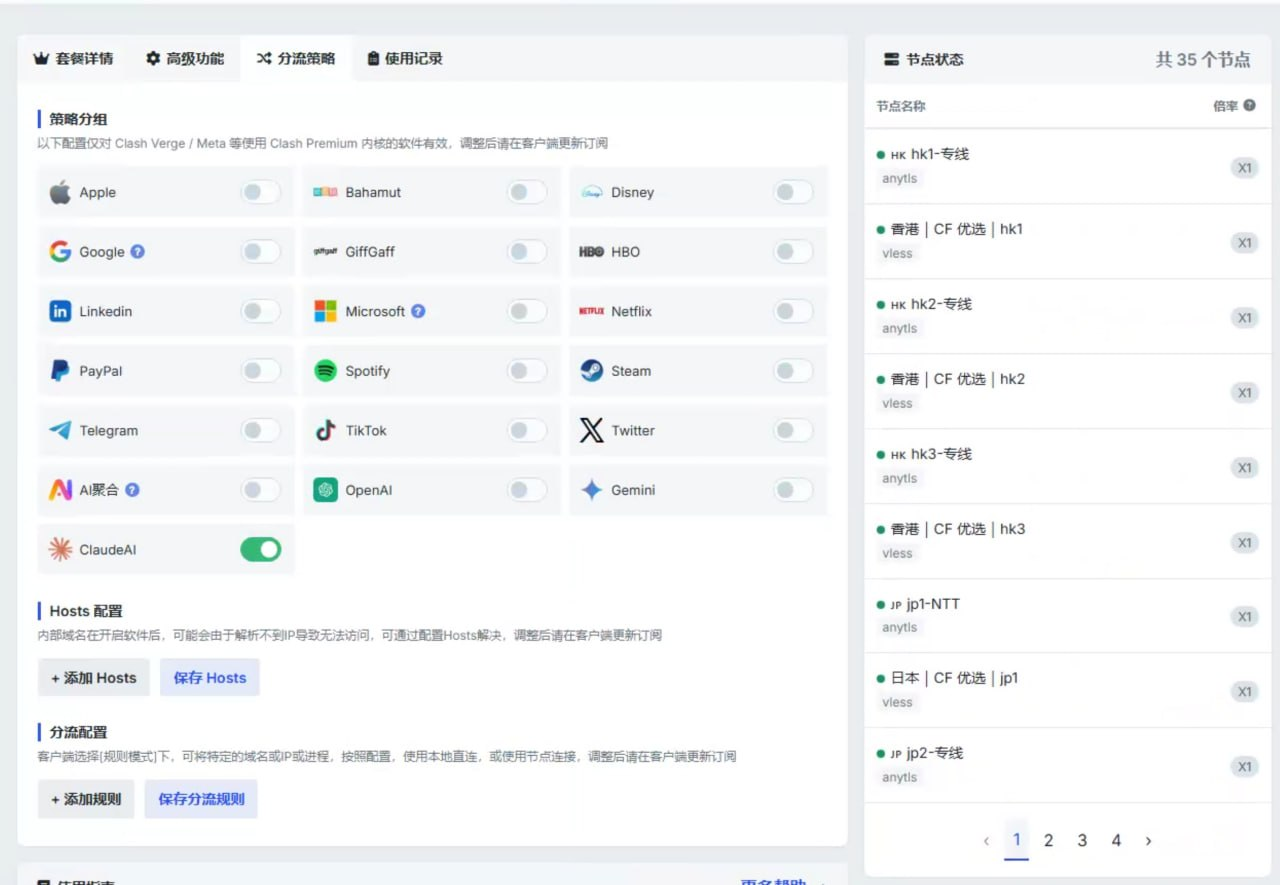
Task: Click the help icon next to Google
Action: (138, 252)
